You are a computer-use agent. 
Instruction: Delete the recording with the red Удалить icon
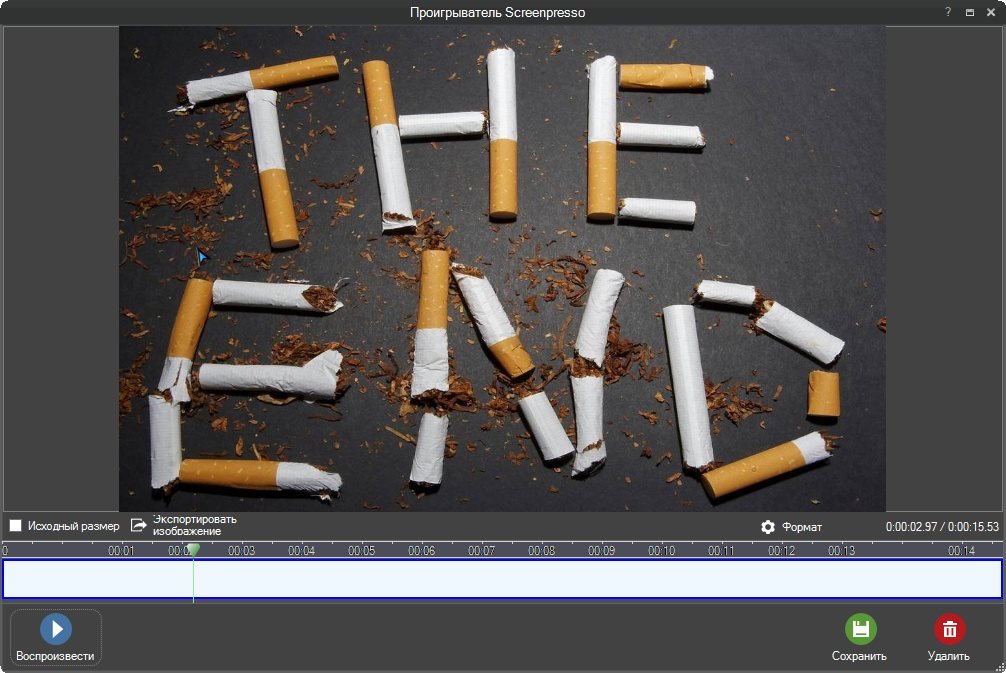950,629
